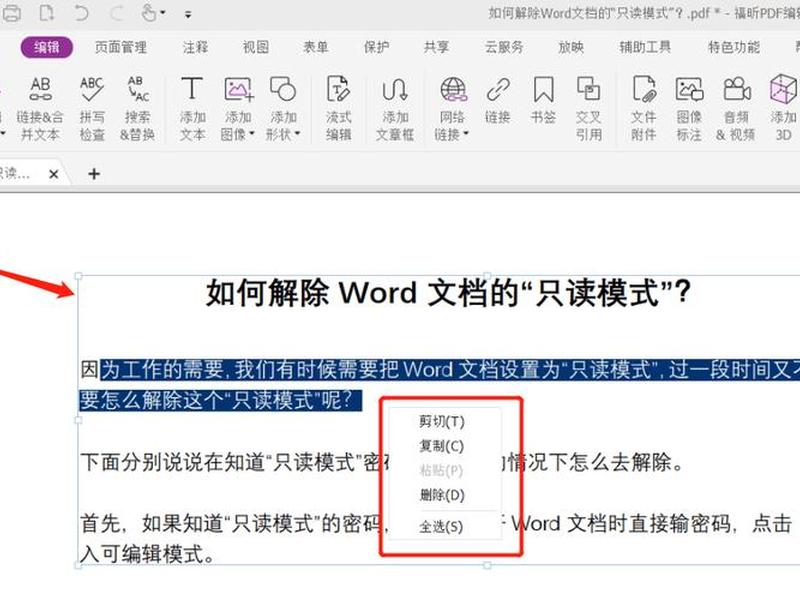Click the 添加图像 icon
Viewport: 800px width, 600px height.
point(238,89)
